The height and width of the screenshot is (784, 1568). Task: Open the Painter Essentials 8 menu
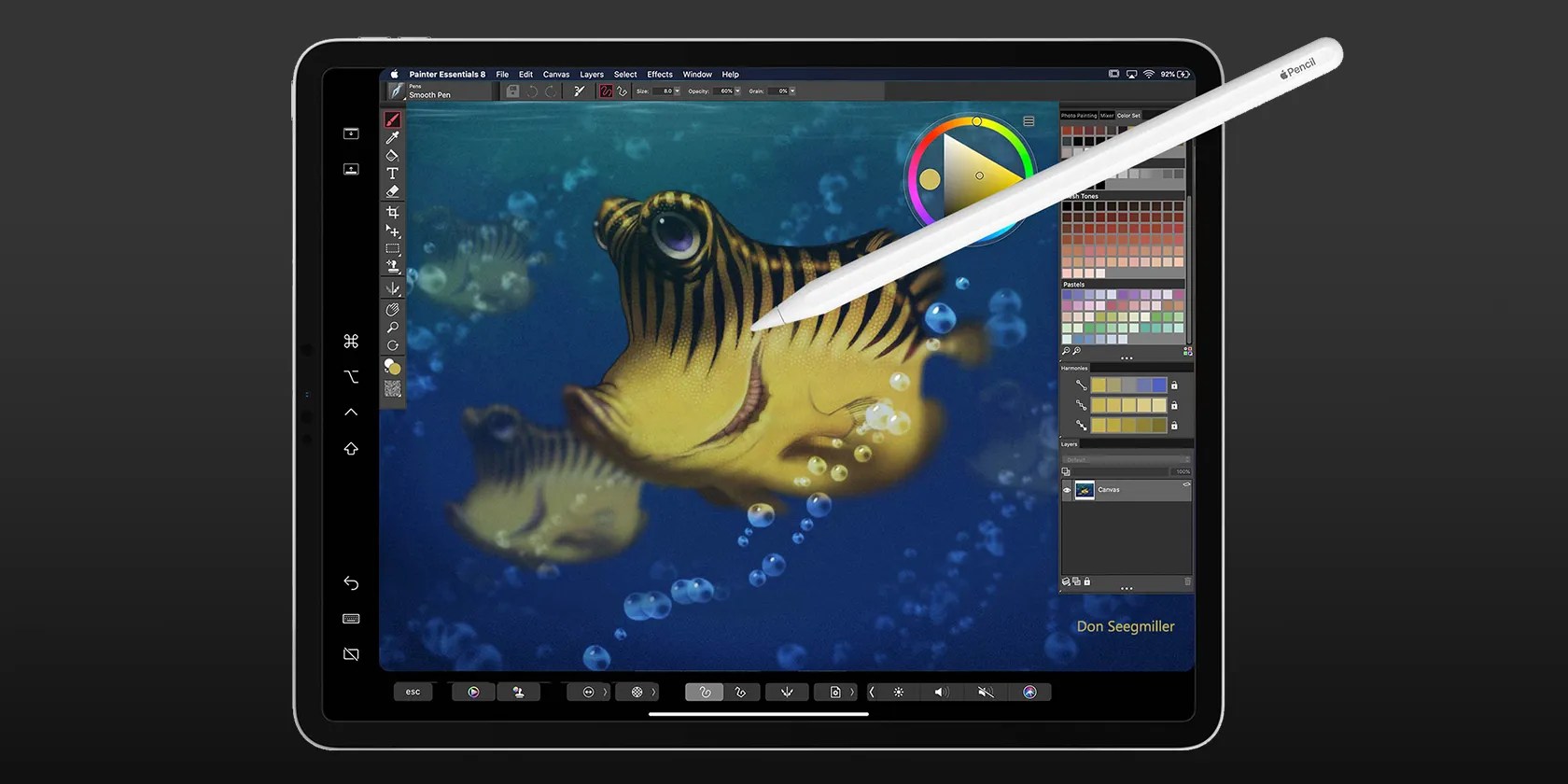pyautogui.click(x=447, y=75)
